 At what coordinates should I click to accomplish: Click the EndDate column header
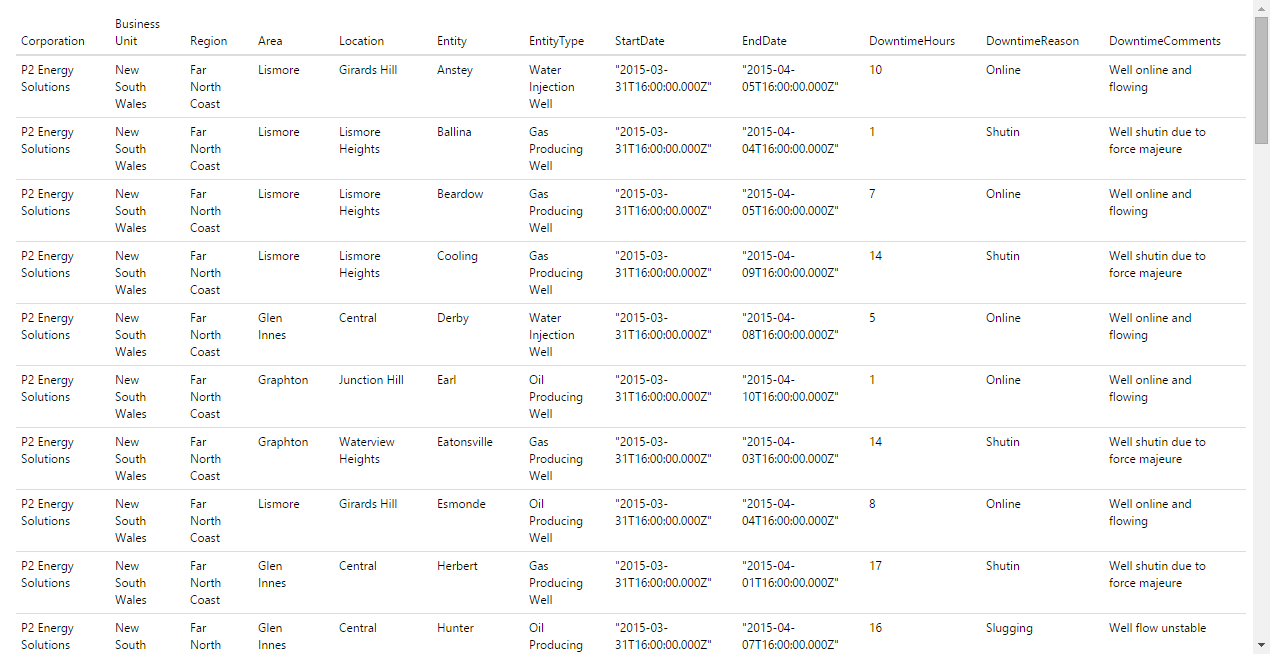[764, 41]
